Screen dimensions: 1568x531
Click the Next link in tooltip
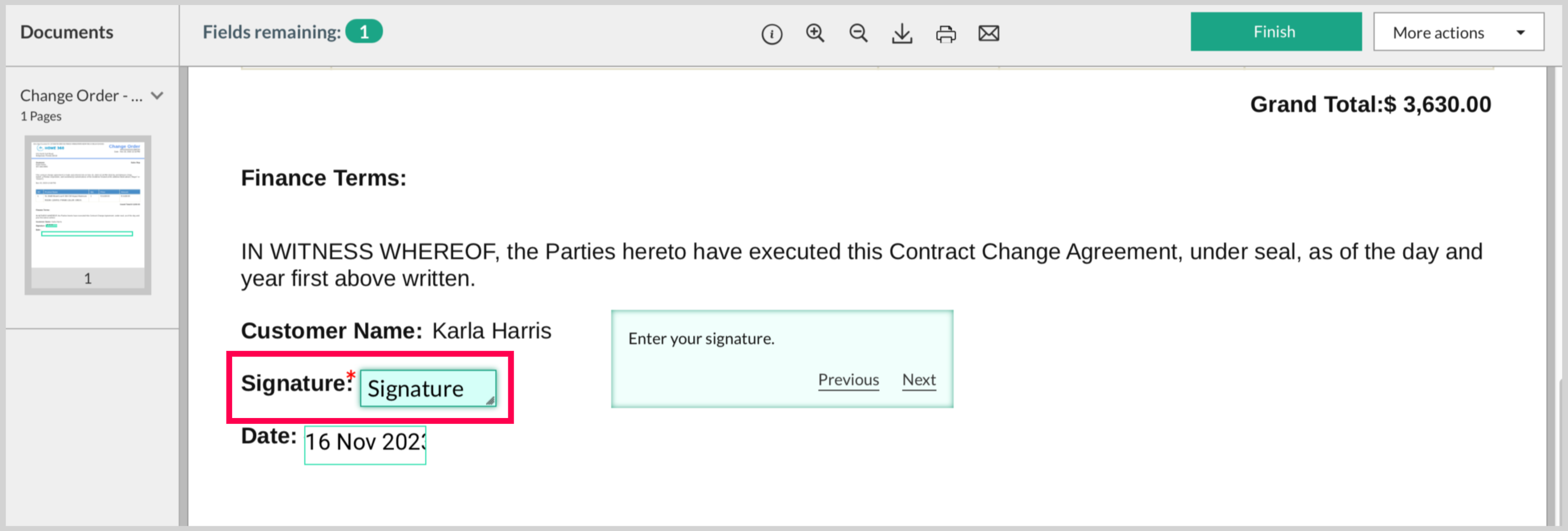click(x=919, y=379)
